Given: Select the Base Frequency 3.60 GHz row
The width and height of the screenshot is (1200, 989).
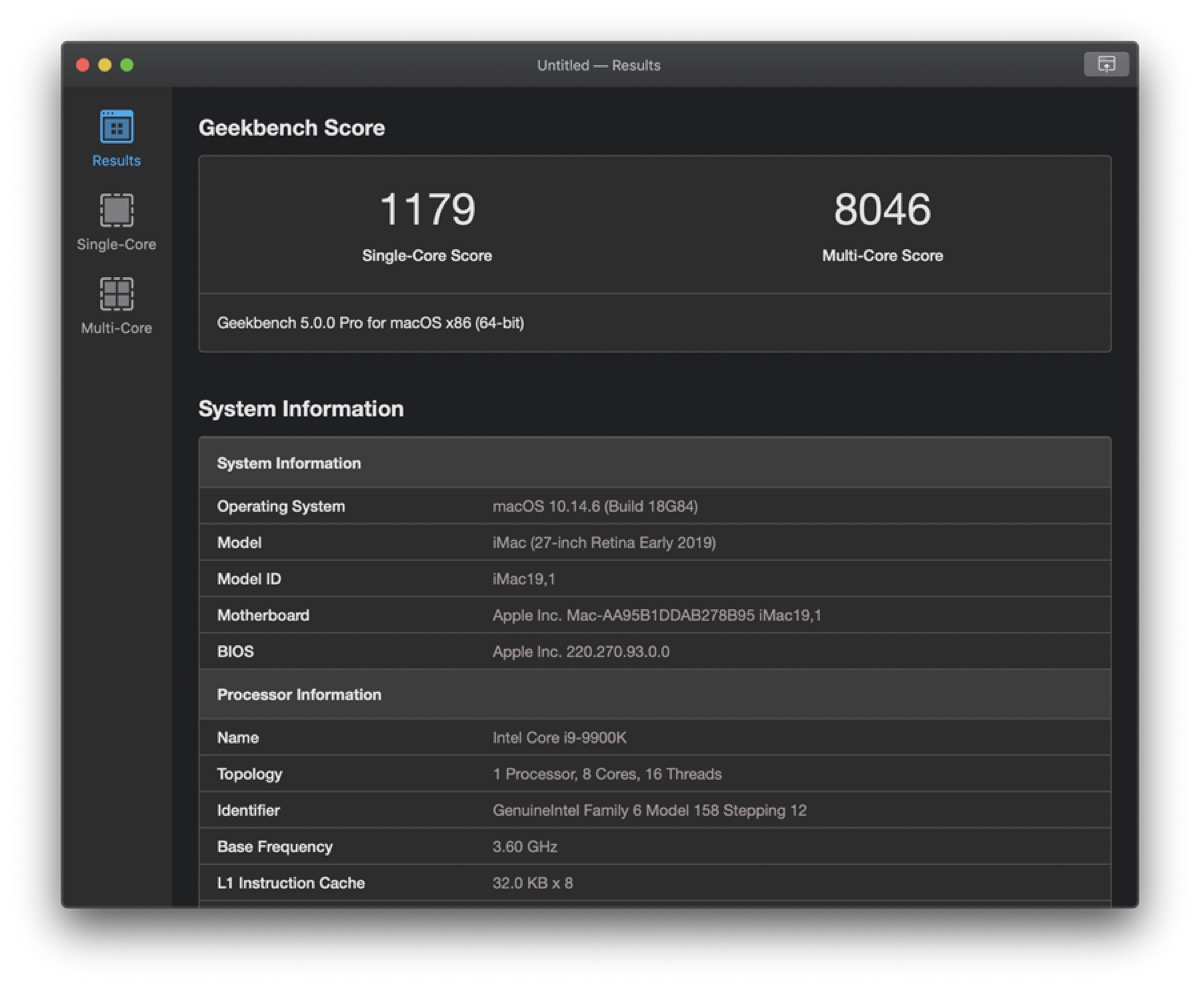Looking at the screenshot, I should click(x=655, y=846).
